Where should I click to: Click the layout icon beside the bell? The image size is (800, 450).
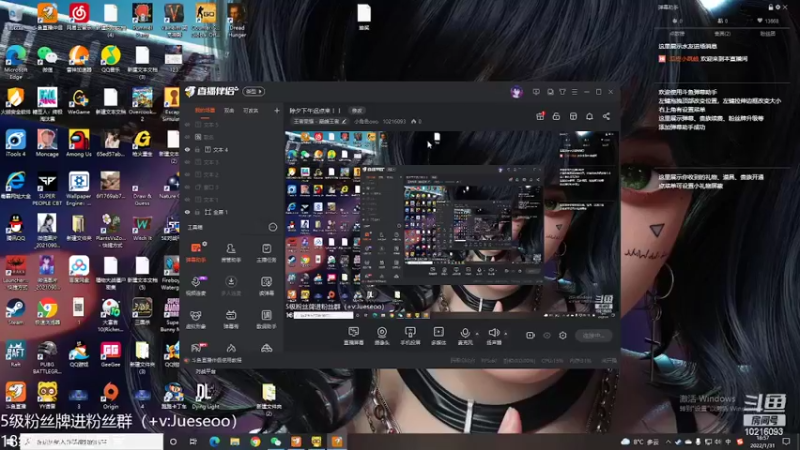tap(573, 116)
